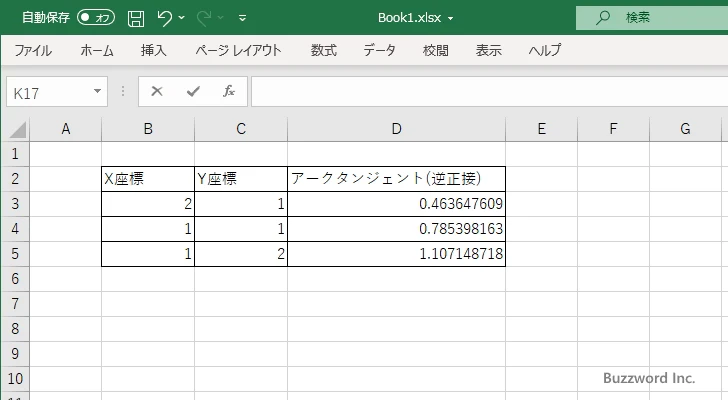The image size is (728, 400).
Task: Select cell C4 containing 1
Action: click(241, 229)
